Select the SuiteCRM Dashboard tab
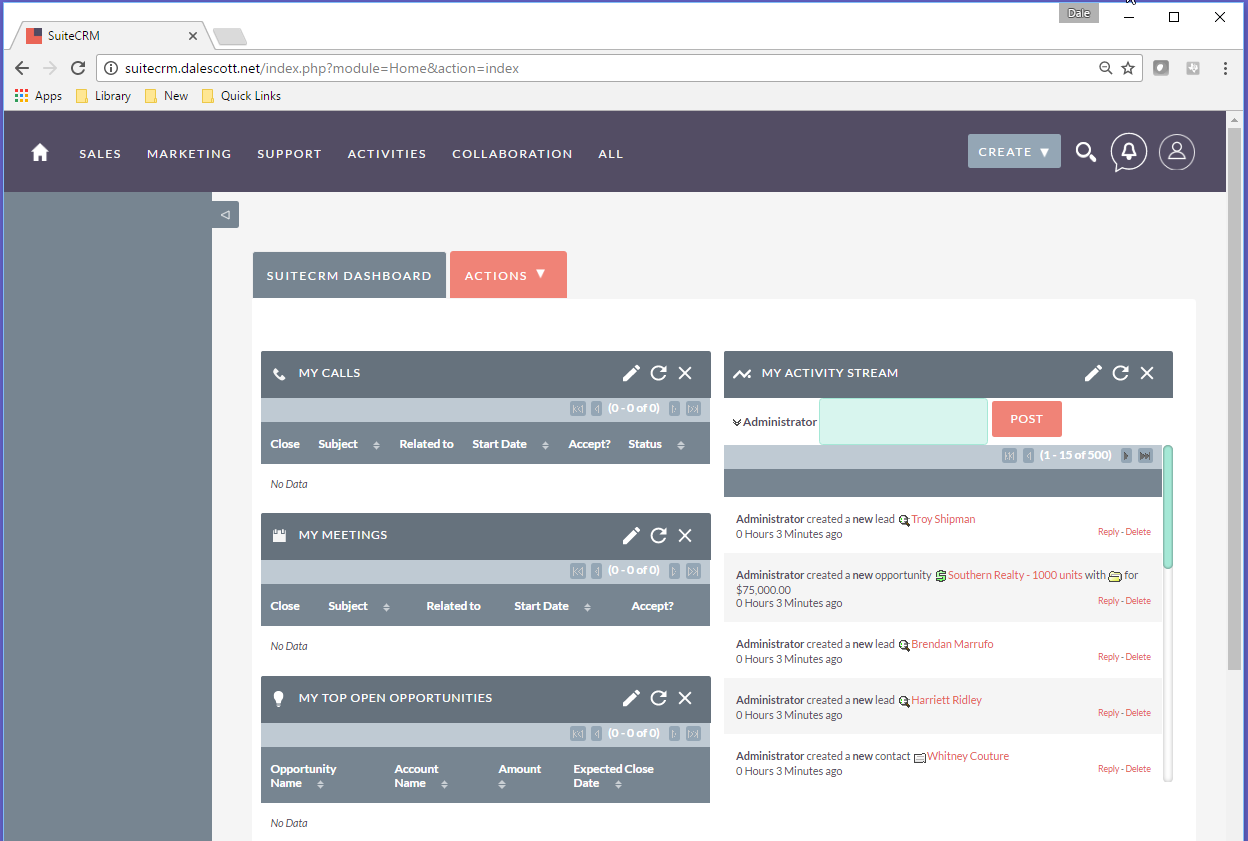Viewport: 1248px width, 841px height. pyautogui.click(x=349, y=275)
